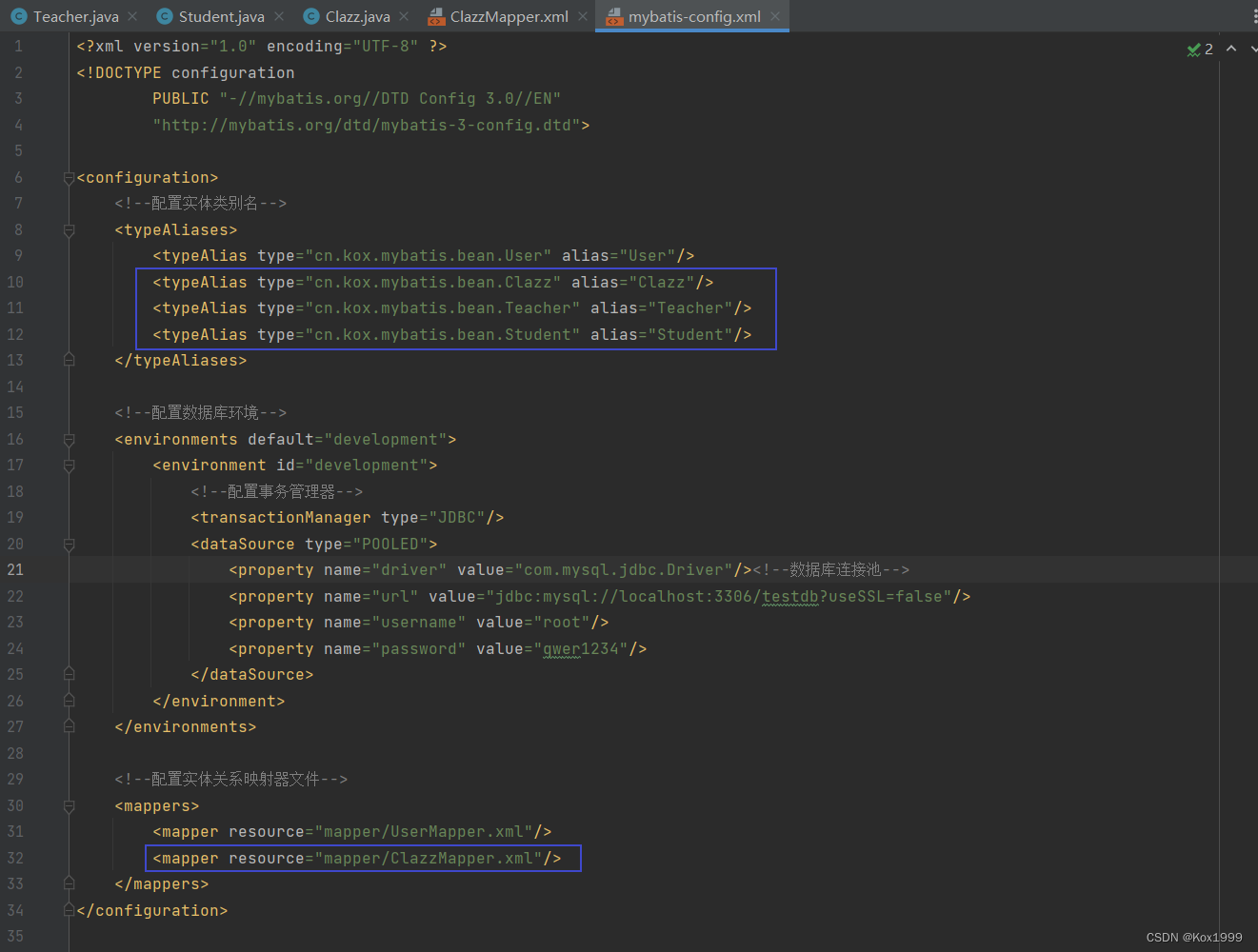Viewport: 1258px width, 952px height.
Task: Close the Student.java tab
Action: click(279, 16)
